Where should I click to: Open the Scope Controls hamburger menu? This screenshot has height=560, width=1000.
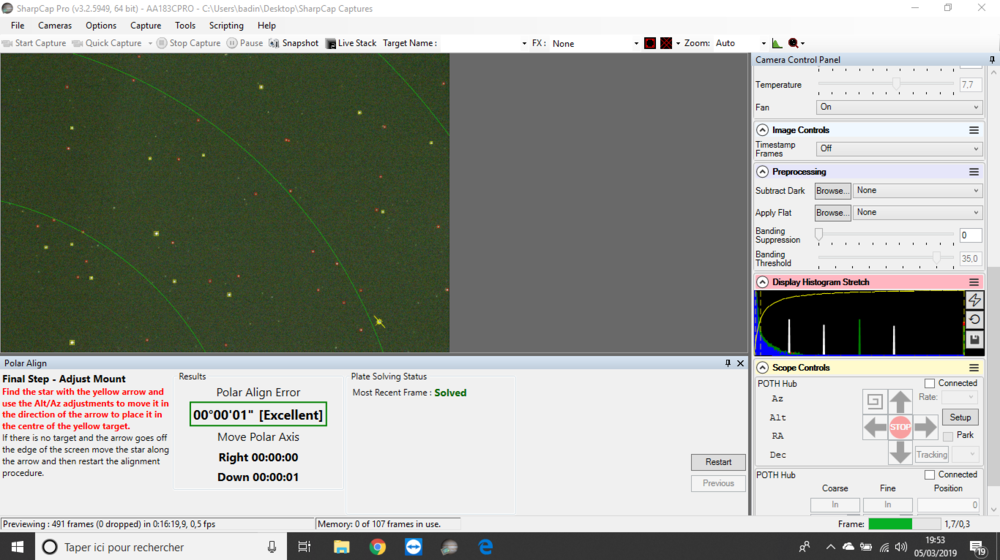974,367
